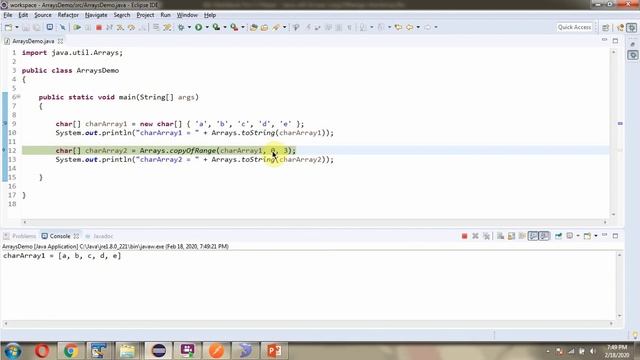Open the New file dropdown arrow
Image resolution: width=640 pixels, height=360 pixels.
(17, 27)
